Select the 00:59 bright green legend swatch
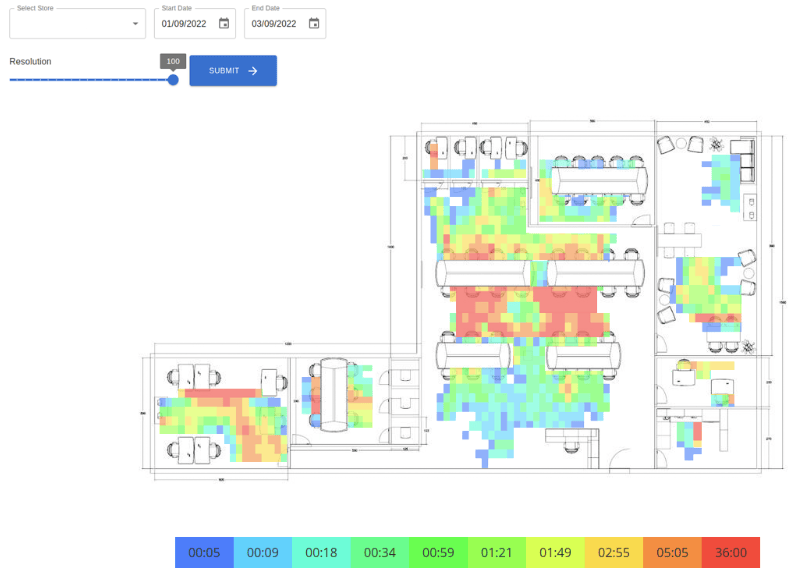The image size is (806, 578). point(438,552)
